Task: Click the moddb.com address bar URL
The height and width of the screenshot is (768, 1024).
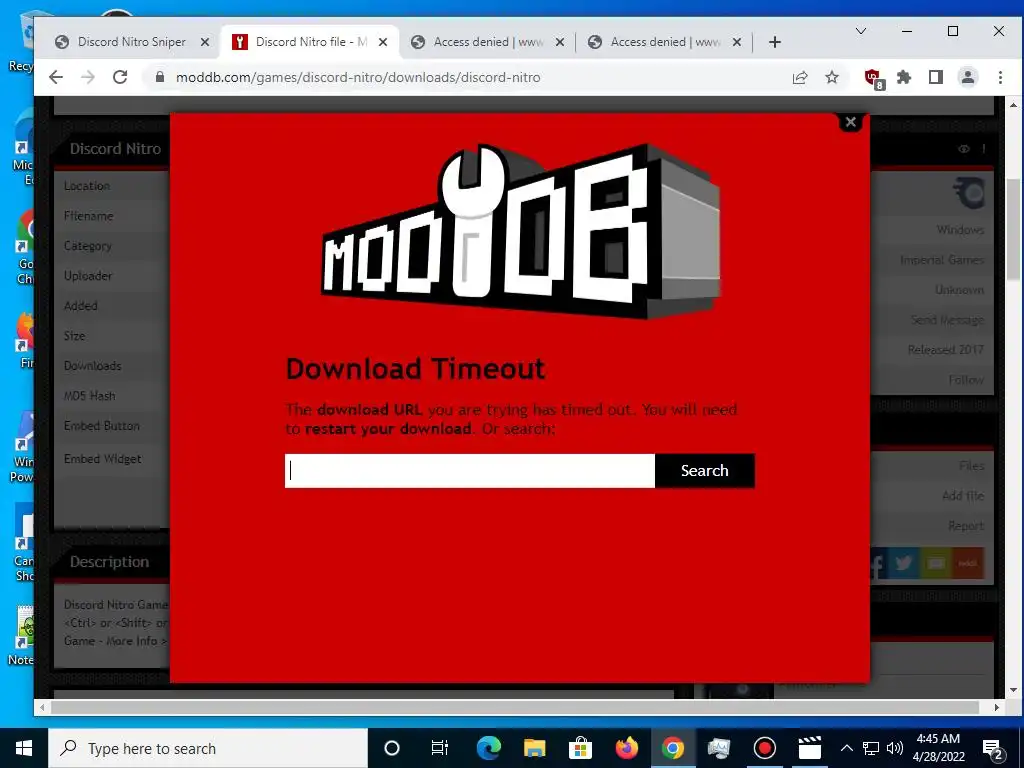Action: [x=358, y=77]
